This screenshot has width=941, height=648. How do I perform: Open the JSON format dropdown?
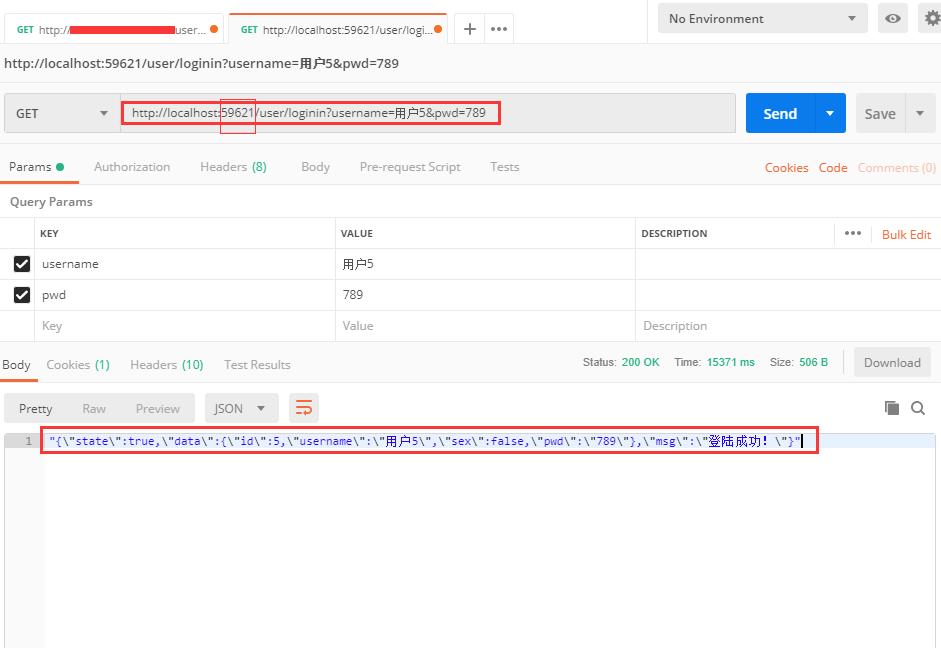(241, 409)
